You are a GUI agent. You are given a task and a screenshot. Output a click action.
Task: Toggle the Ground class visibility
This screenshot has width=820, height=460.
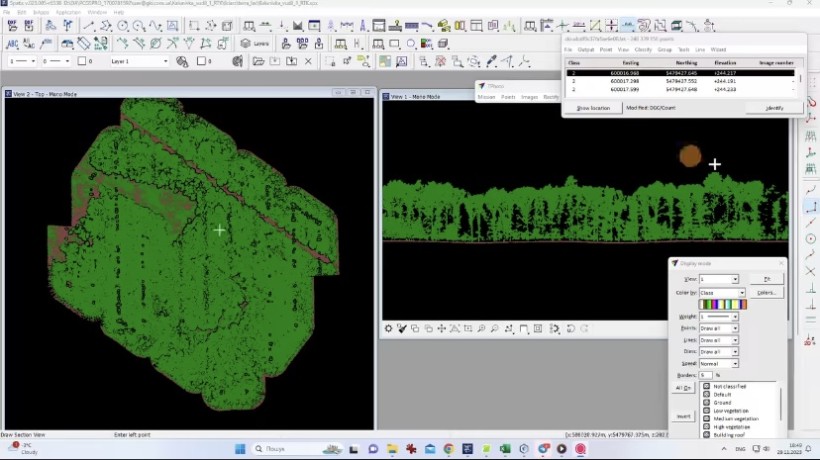point(706,403)
